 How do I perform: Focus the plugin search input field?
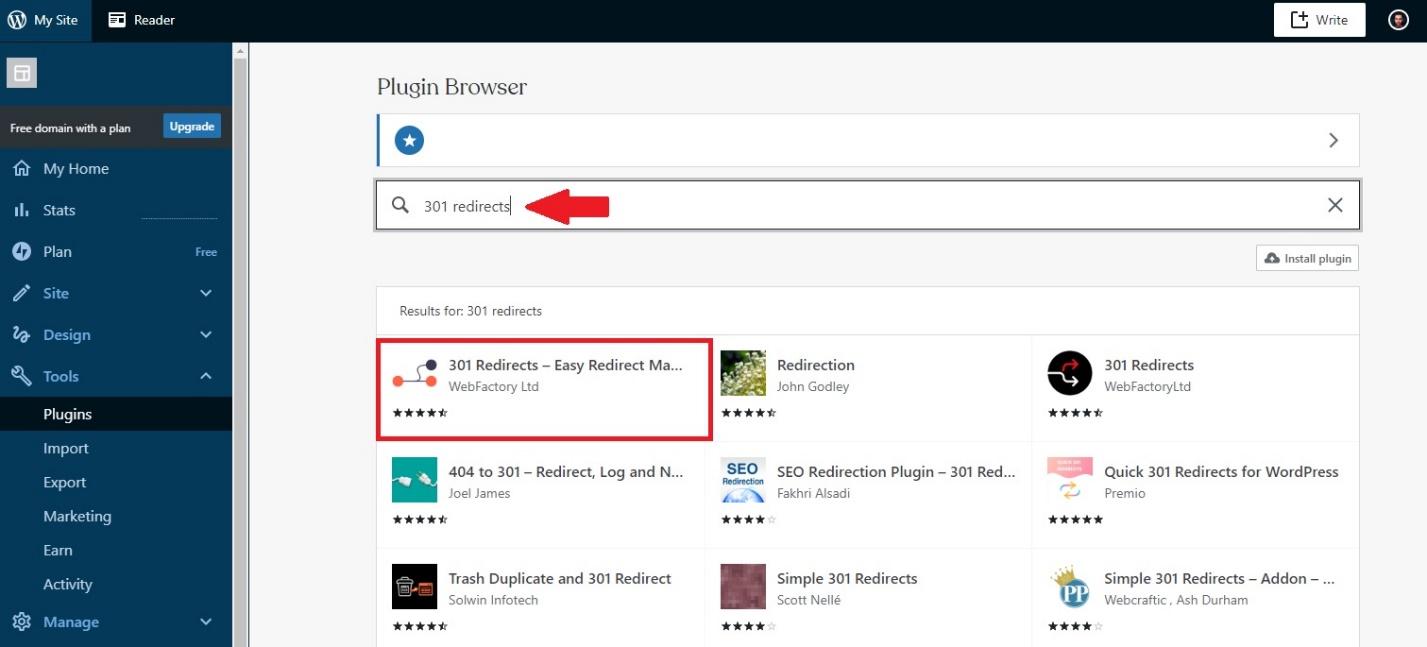[x=867, y=205]
